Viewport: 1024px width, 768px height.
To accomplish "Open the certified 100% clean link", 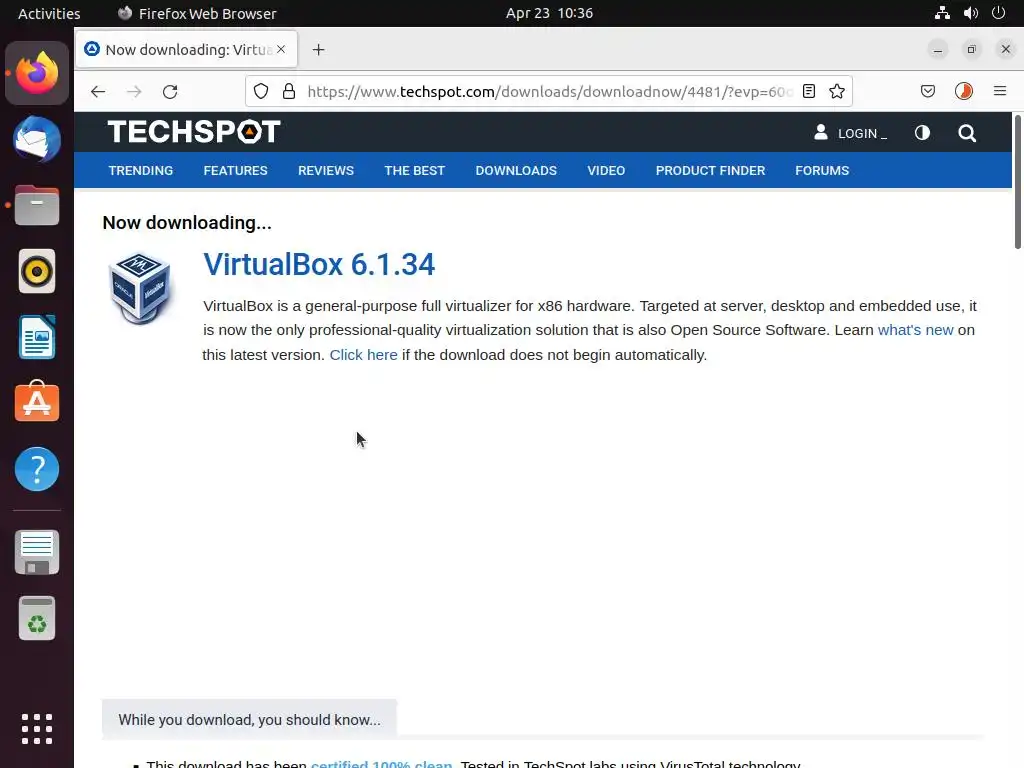I will [381, 763].
